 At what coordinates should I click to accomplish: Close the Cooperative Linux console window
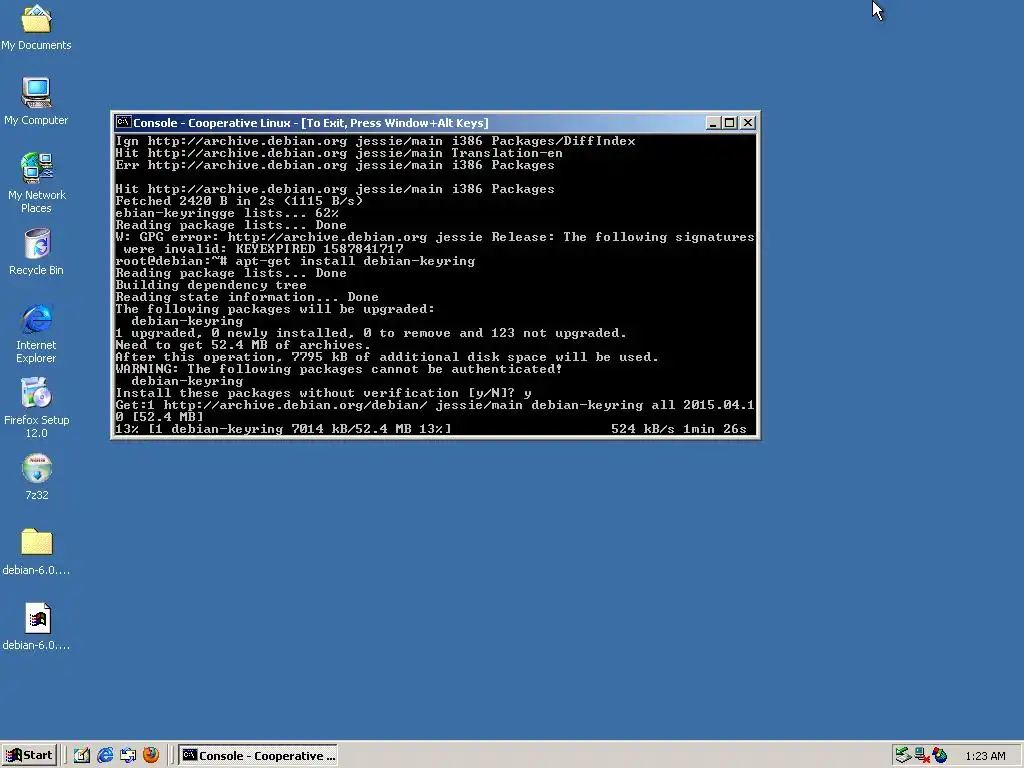tap(748, 123)
